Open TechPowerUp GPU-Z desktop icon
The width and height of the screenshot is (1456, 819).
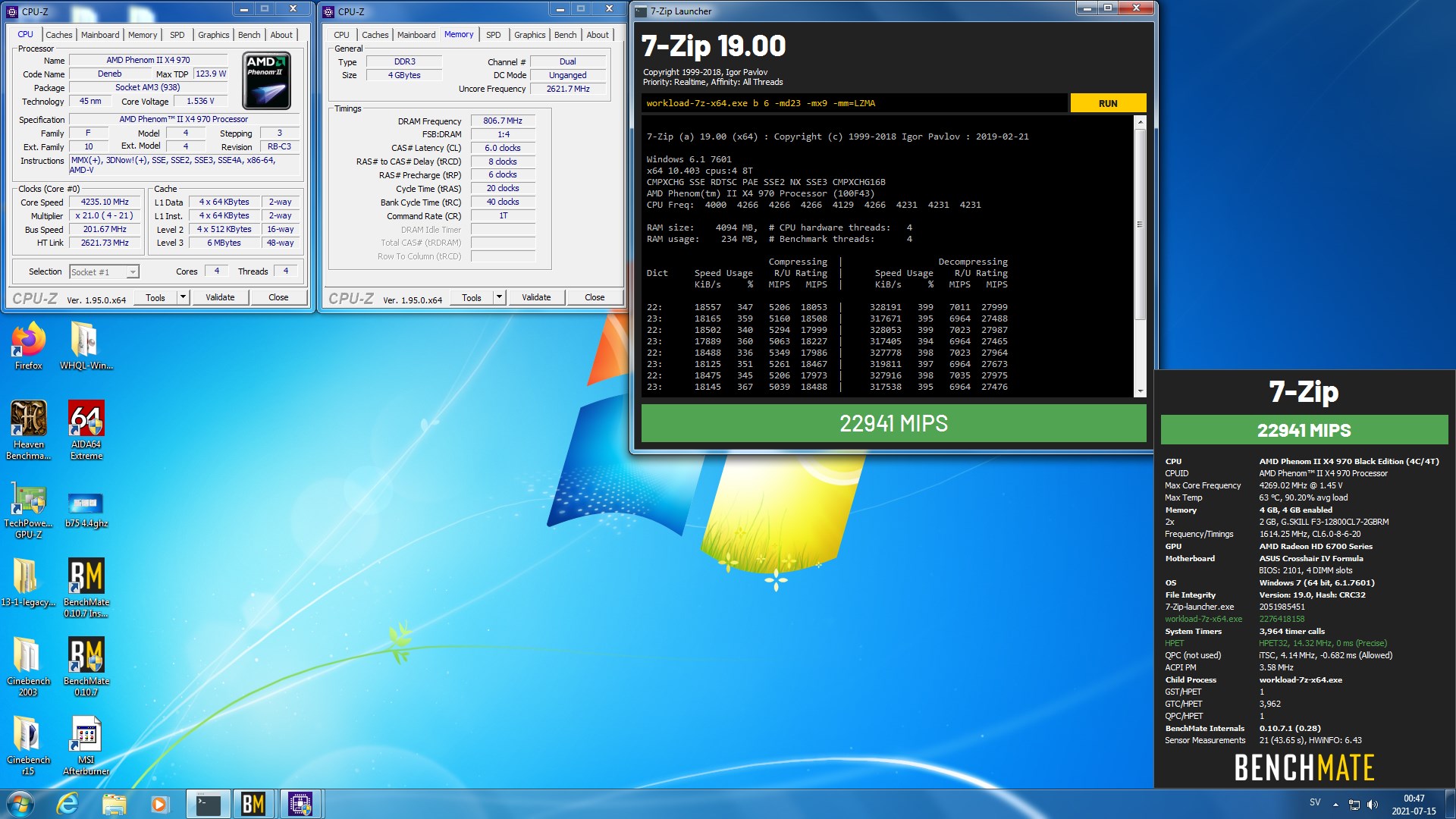[28, 509]
